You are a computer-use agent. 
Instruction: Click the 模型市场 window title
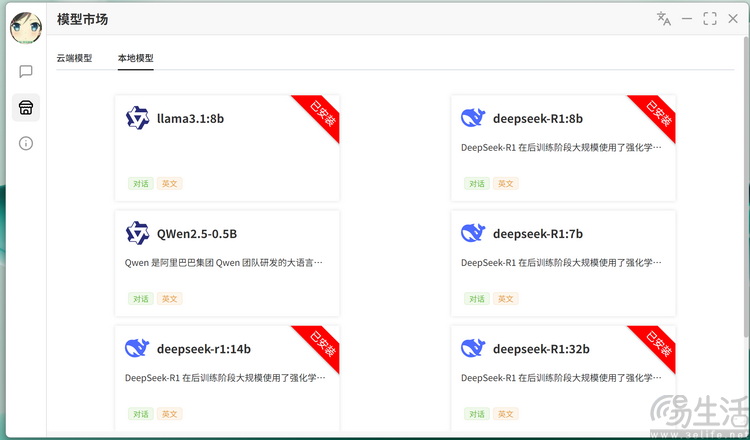tap(82, 19)
